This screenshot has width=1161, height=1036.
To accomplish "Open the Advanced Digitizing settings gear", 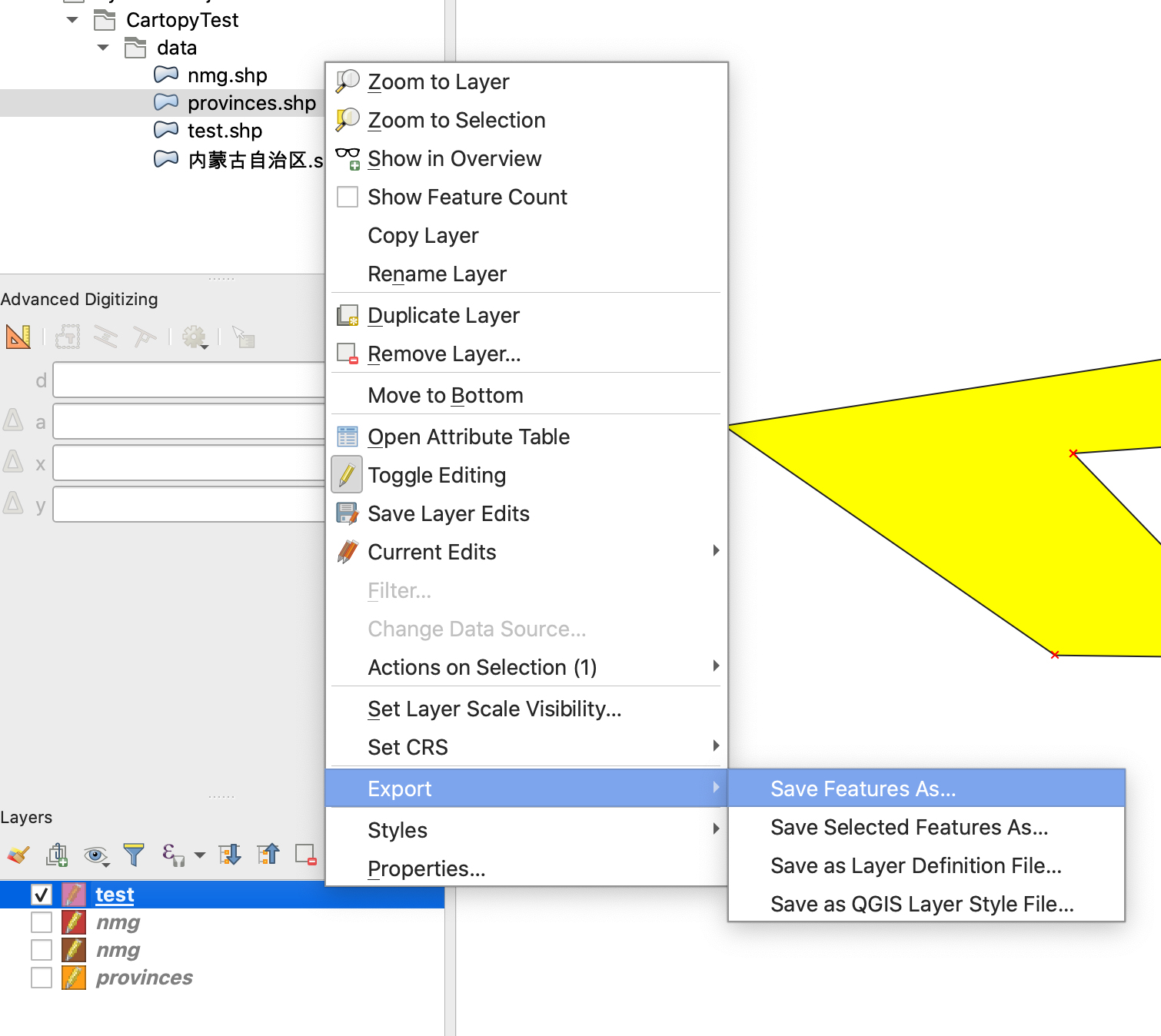I will point(195,337).
